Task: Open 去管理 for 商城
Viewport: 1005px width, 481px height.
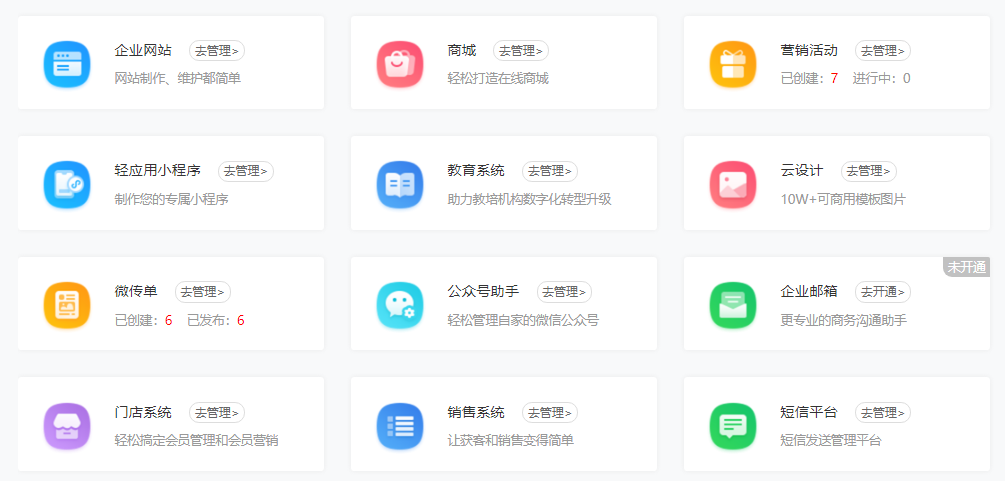Action: 520,51
